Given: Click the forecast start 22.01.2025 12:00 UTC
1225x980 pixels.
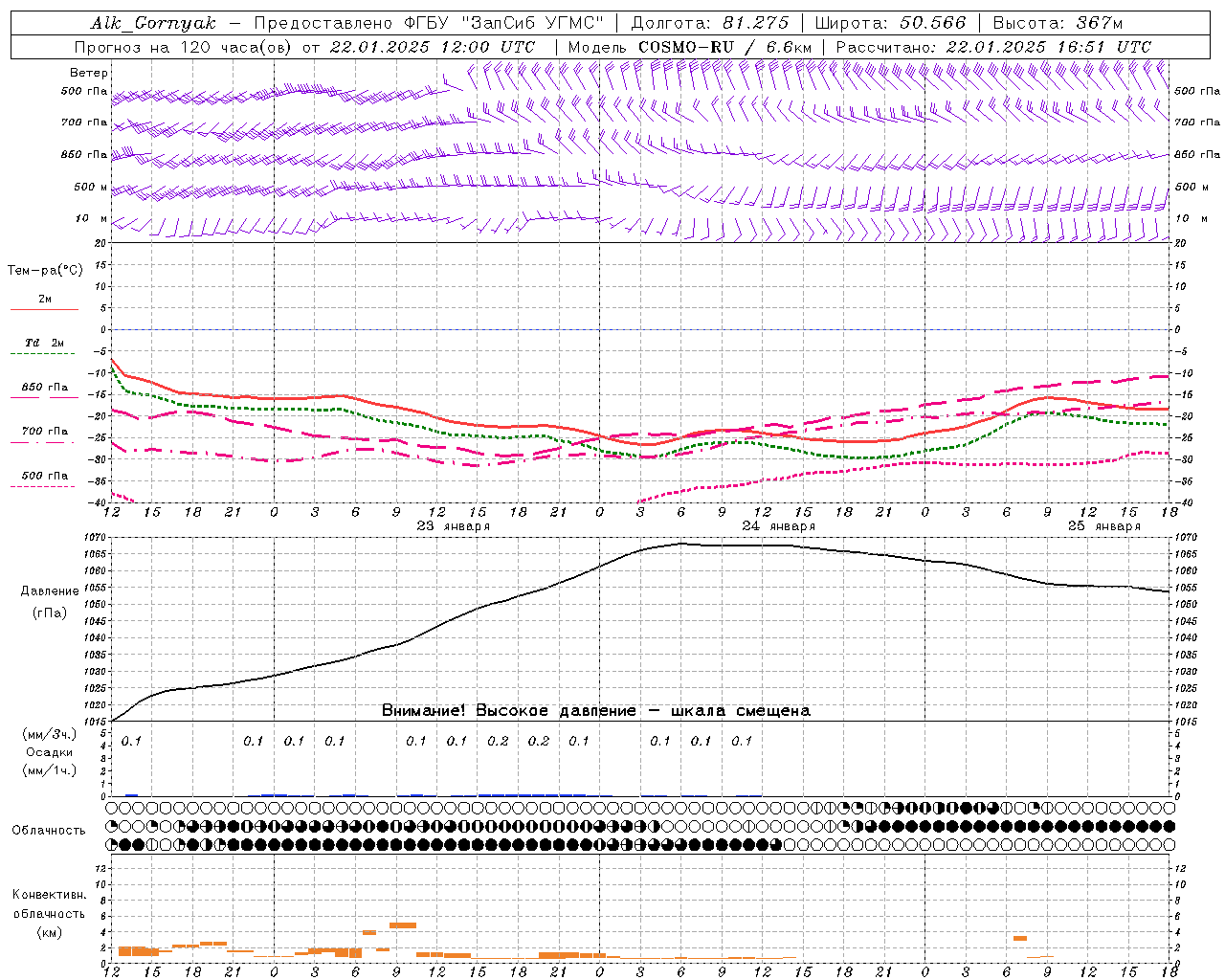Looking at the screenshot, I should tap(432, 47).
